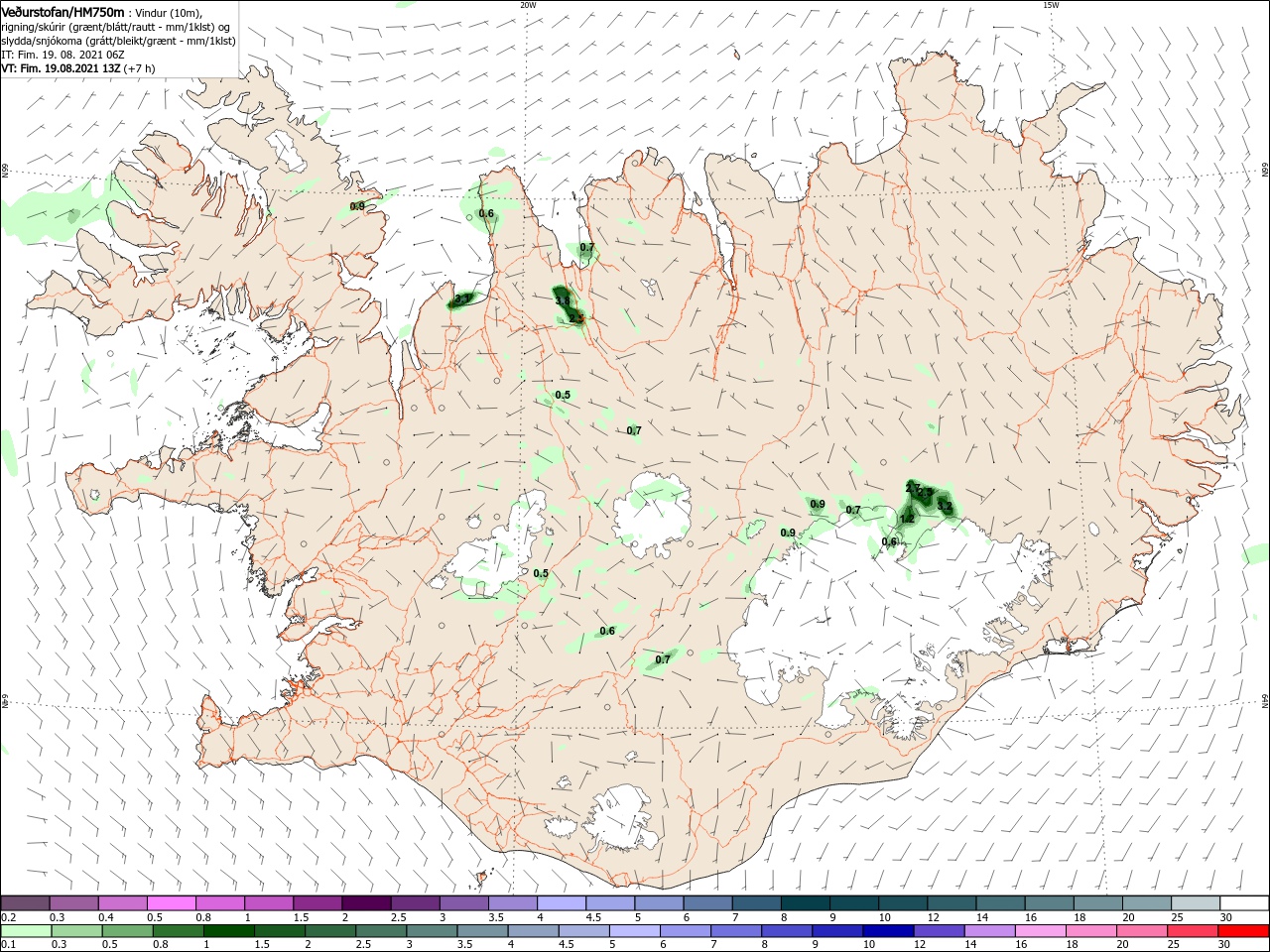Click the 3.3 precipitation value on the map

945,507
